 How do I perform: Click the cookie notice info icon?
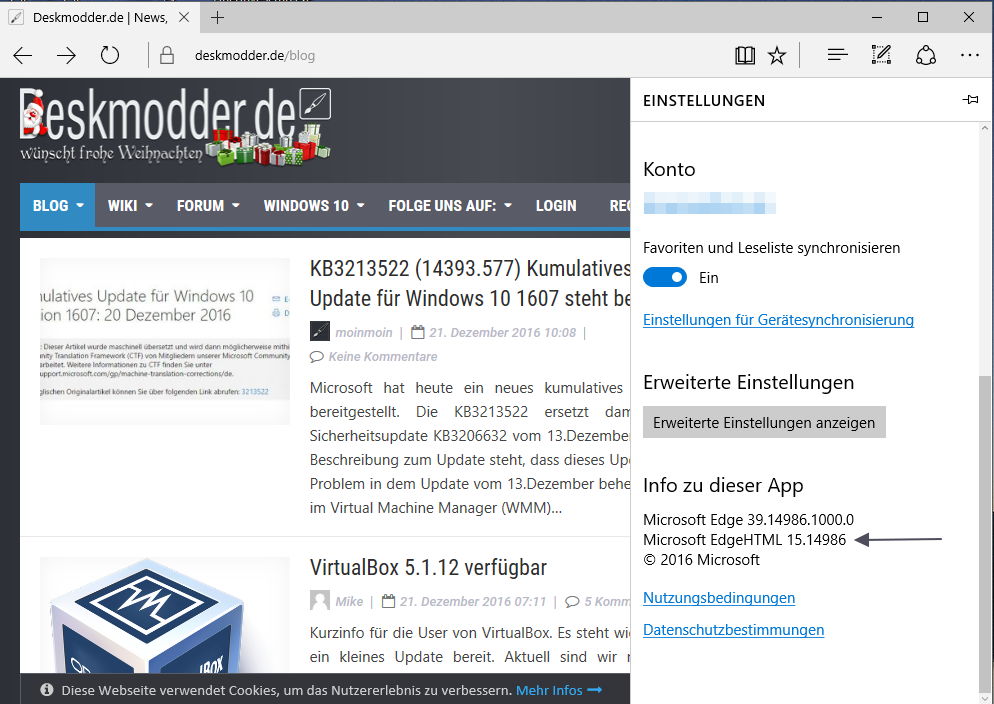[47, 689]
